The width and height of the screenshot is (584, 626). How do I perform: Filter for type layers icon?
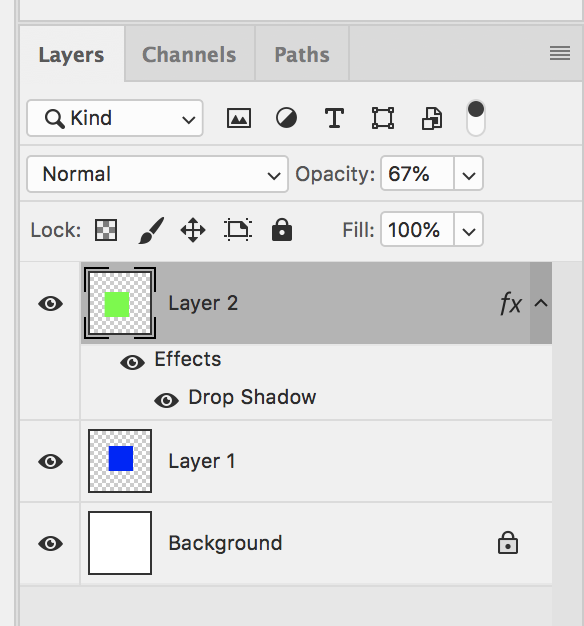(334, 118)
